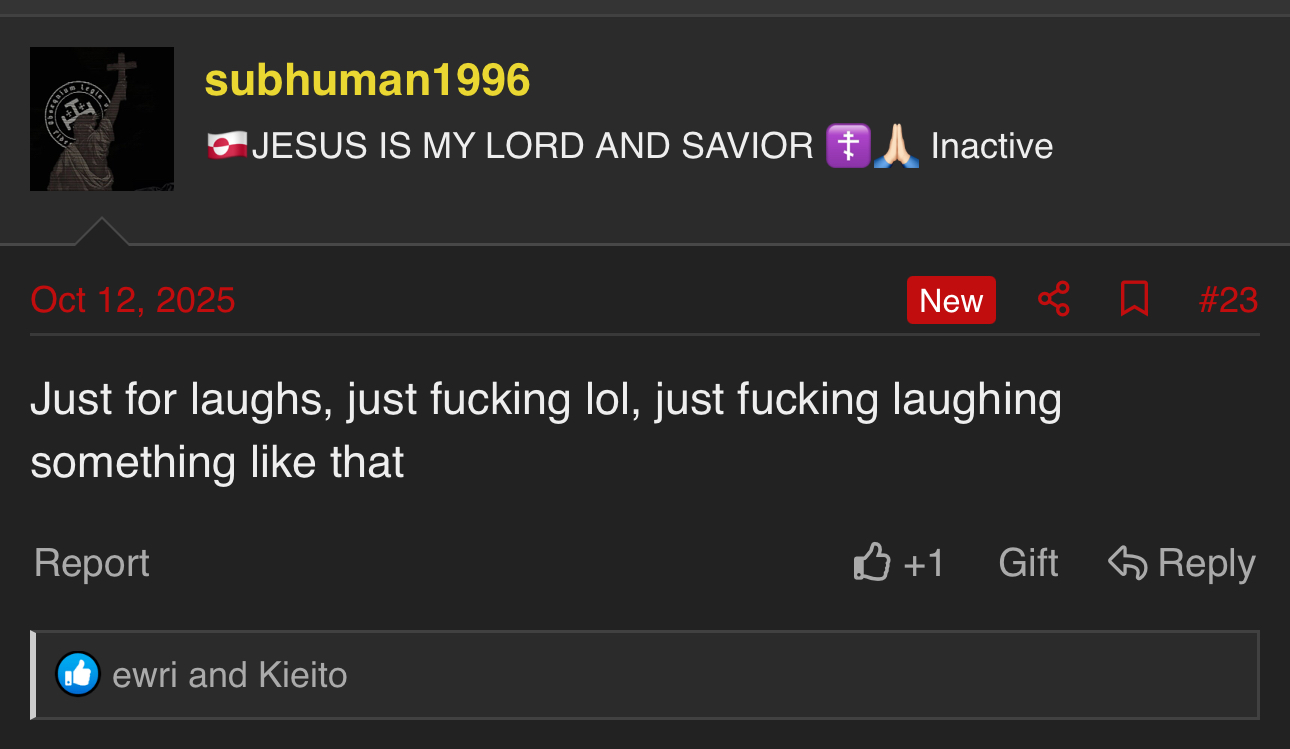The width and height of the screenshot is (1290, 749).
Task: Like the post with the thumbs-up icon
Action: (x=872, y=562)
